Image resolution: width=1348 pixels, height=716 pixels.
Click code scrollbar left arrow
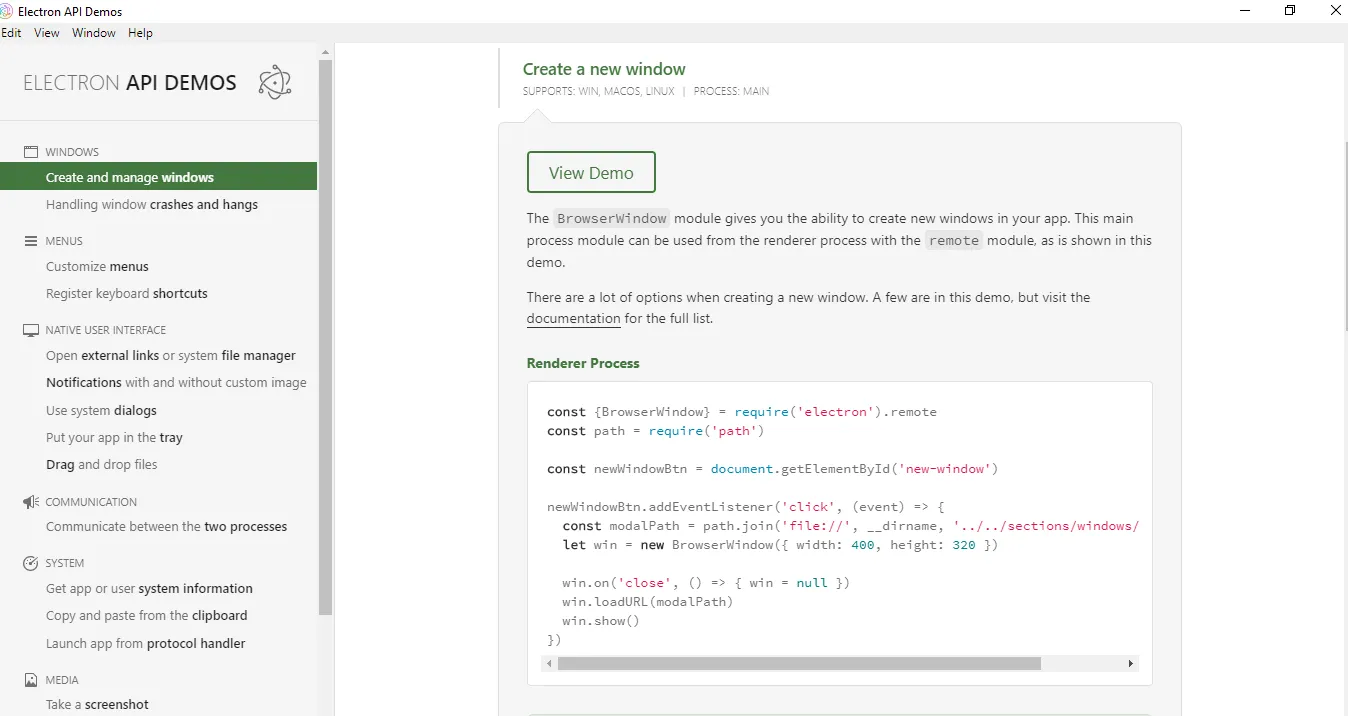point(550,663)
